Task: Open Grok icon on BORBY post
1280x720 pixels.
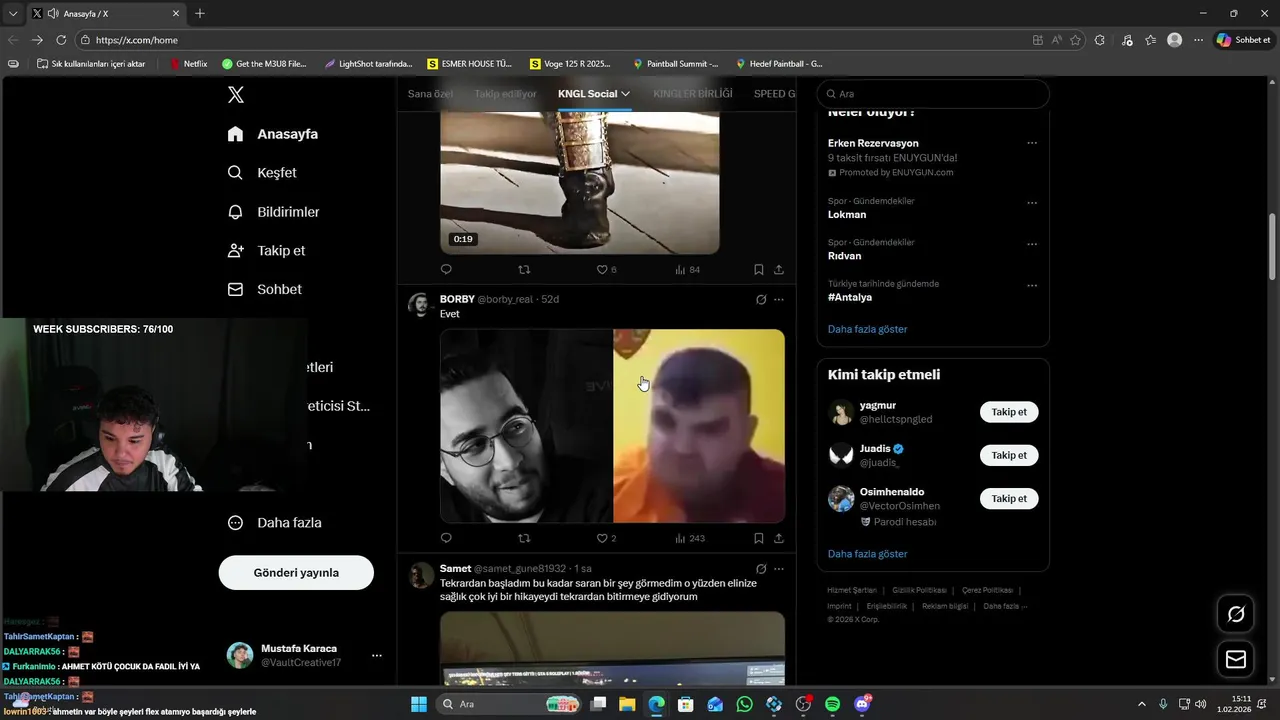Action: pos(761,299)
